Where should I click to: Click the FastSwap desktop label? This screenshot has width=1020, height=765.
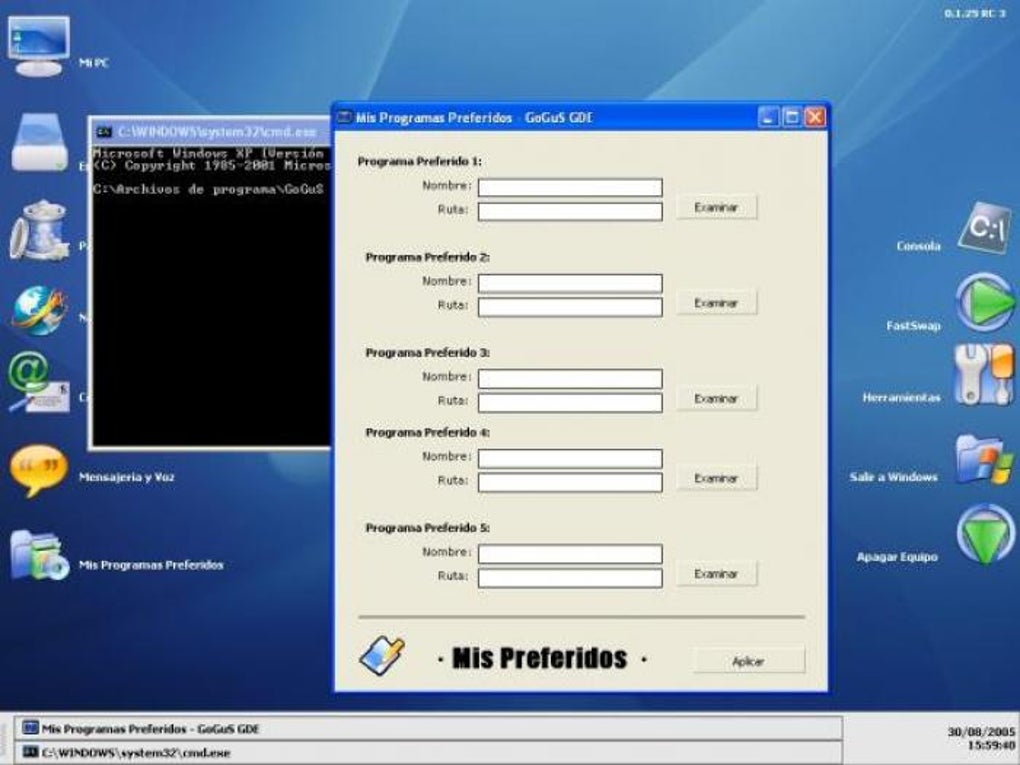coord(913,326)
